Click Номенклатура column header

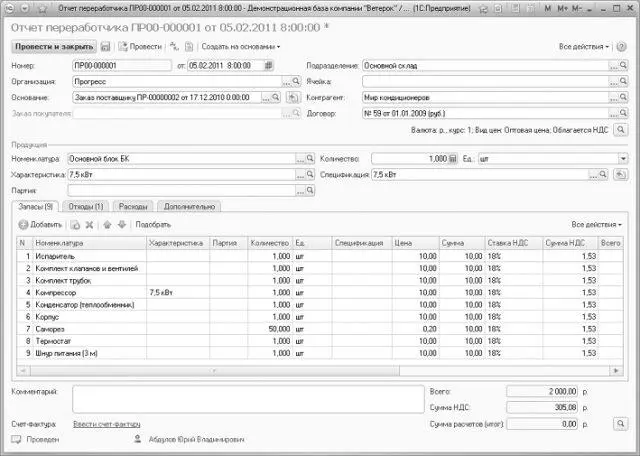[89, 243]
